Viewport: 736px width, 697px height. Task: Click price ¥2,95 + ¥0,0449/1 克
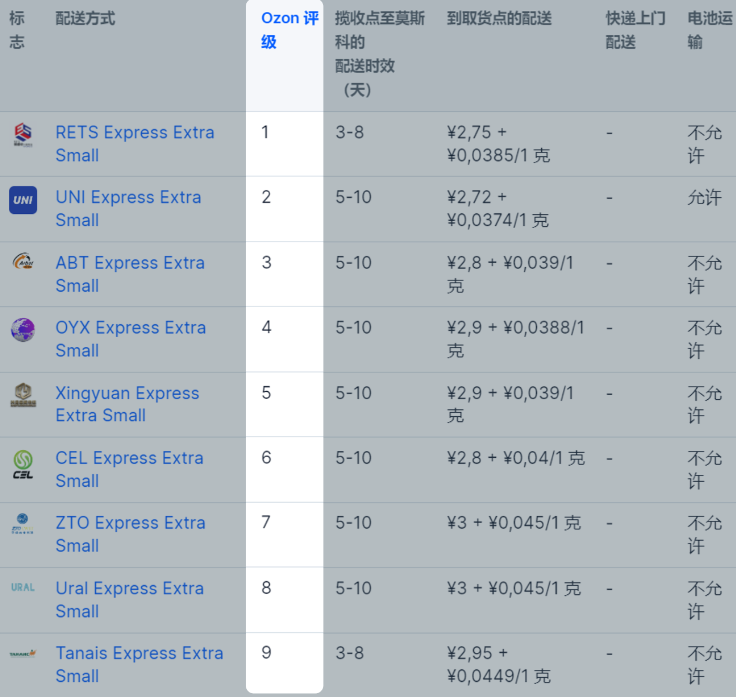tap(498, 665)
